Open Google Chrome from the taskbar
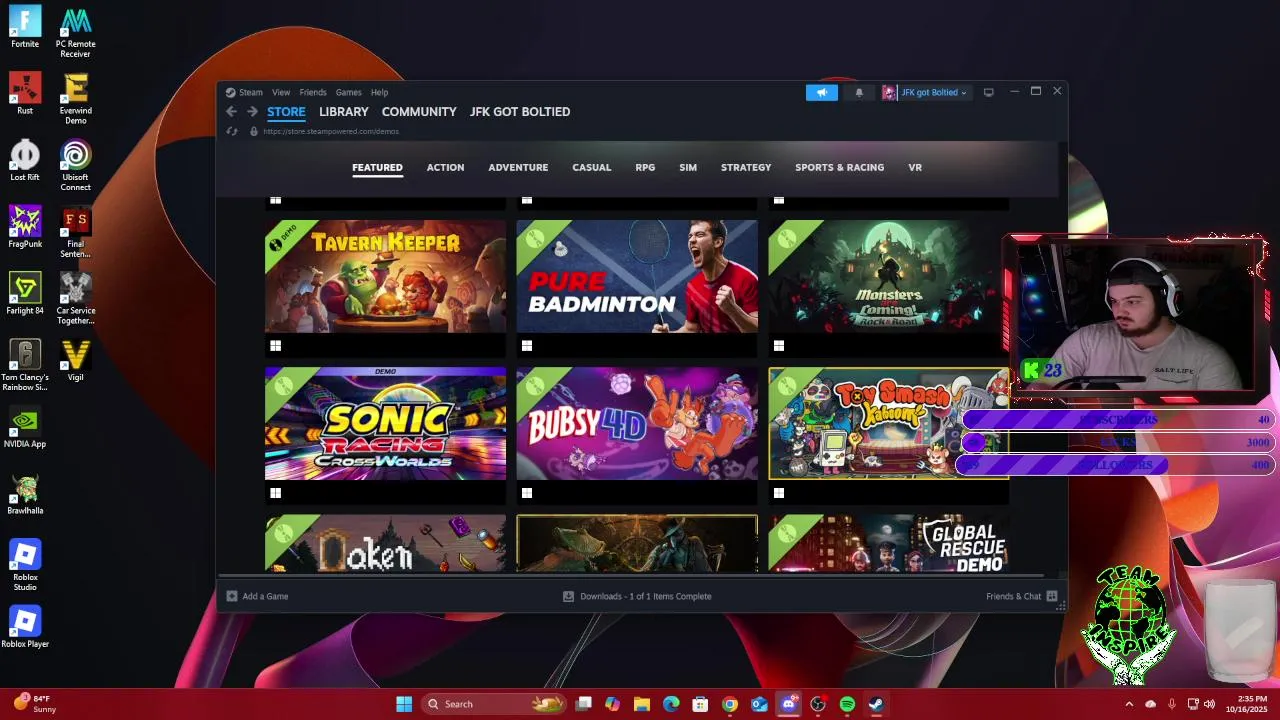1280x720 pixels. pyautogui.click(x=730, y=704)
